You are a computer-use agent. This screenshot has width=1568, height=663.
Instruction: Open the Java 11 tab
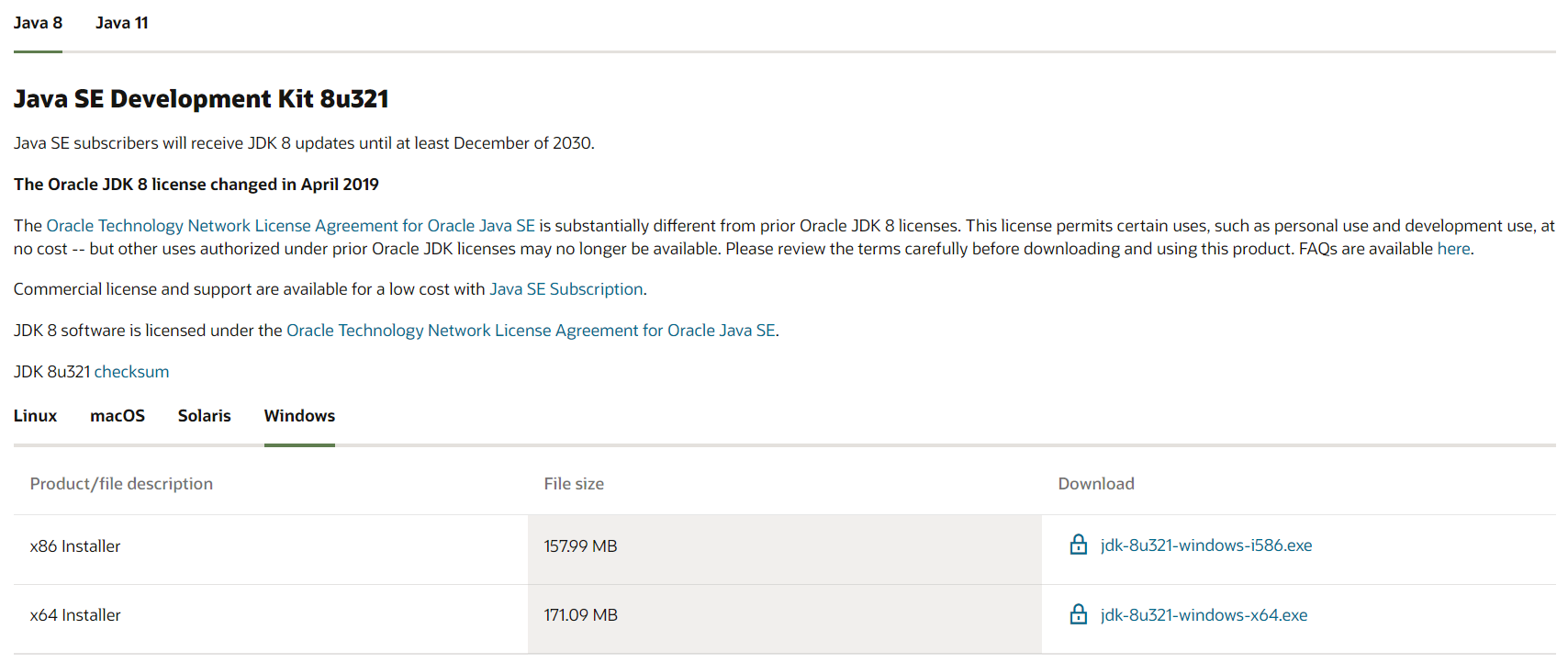(122, 23)
